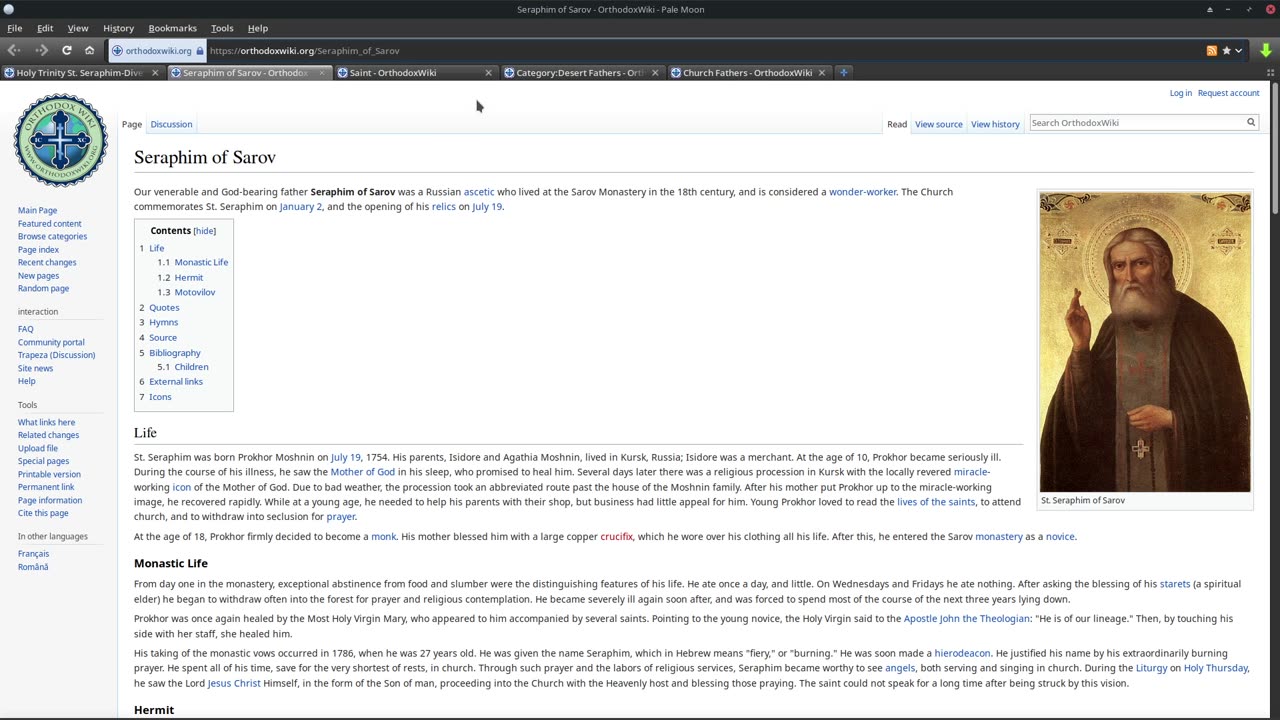Image resolution: width=1280 pixels, height=720 pixels.
Task: Close the Church Fathers tab
Action: pyautogui.click(x=822, y=72)
